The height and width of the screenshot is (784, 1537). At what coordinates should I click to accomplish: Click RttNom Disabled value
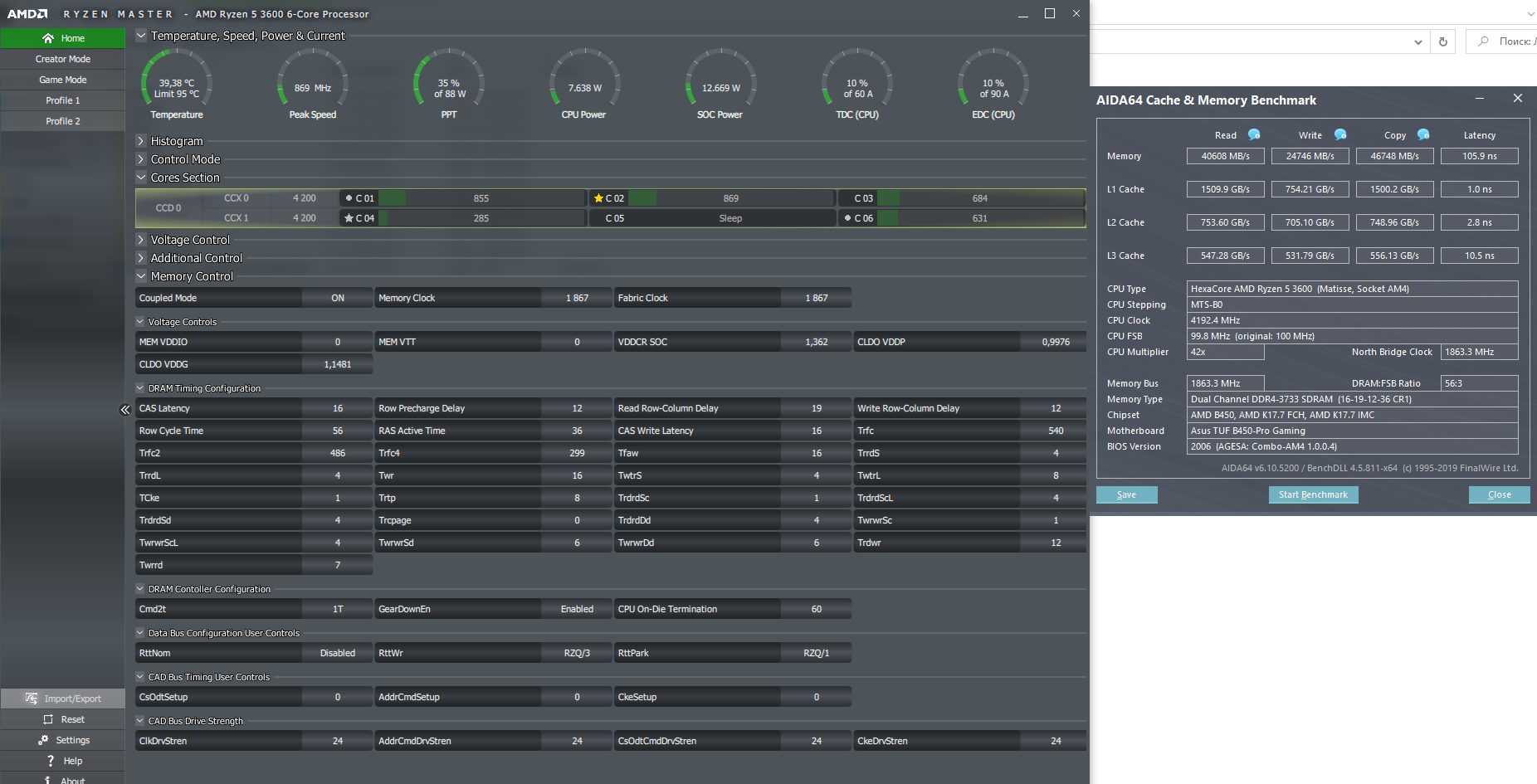tap(338, 653)
